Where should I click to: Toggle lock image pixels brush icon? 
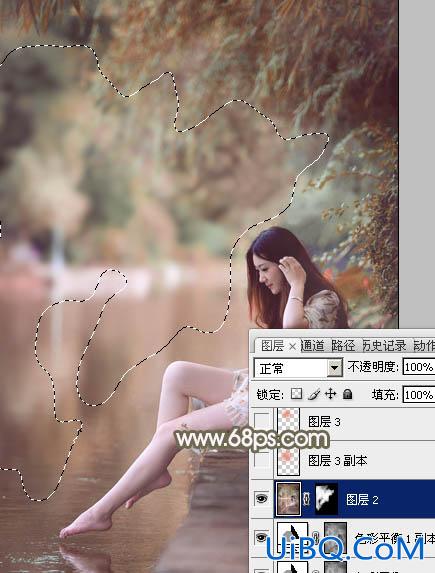coord(314,394)
